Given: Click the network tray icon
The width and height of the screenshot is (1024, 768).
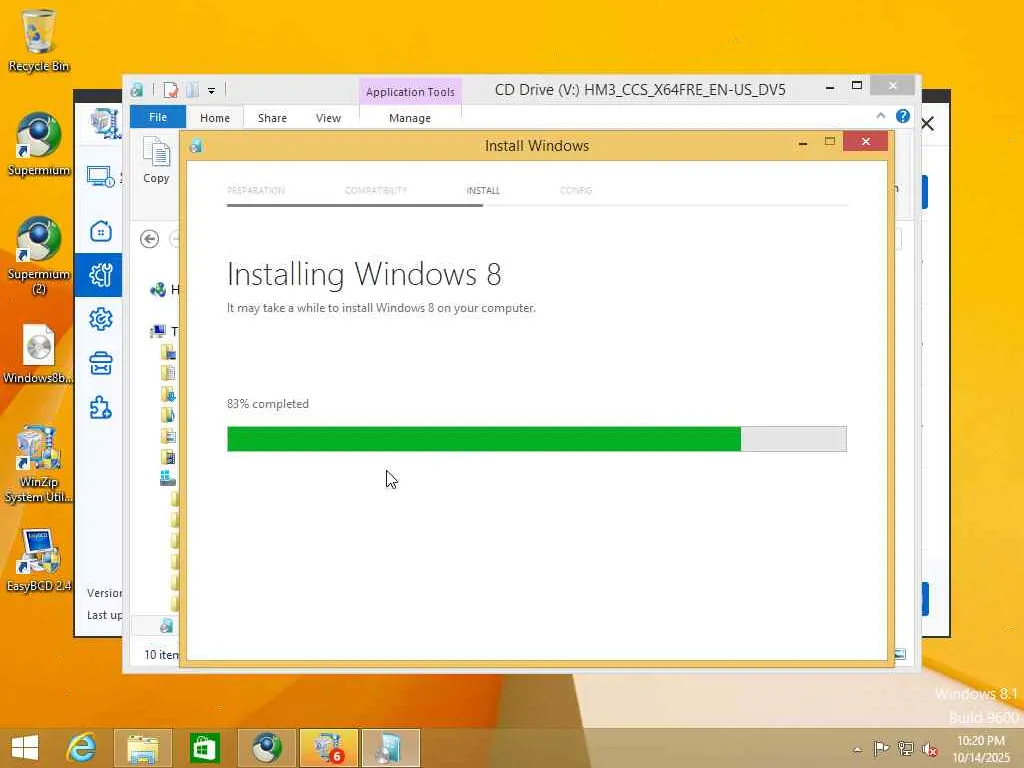Looking at the screenshot, I should coord(905,748).
